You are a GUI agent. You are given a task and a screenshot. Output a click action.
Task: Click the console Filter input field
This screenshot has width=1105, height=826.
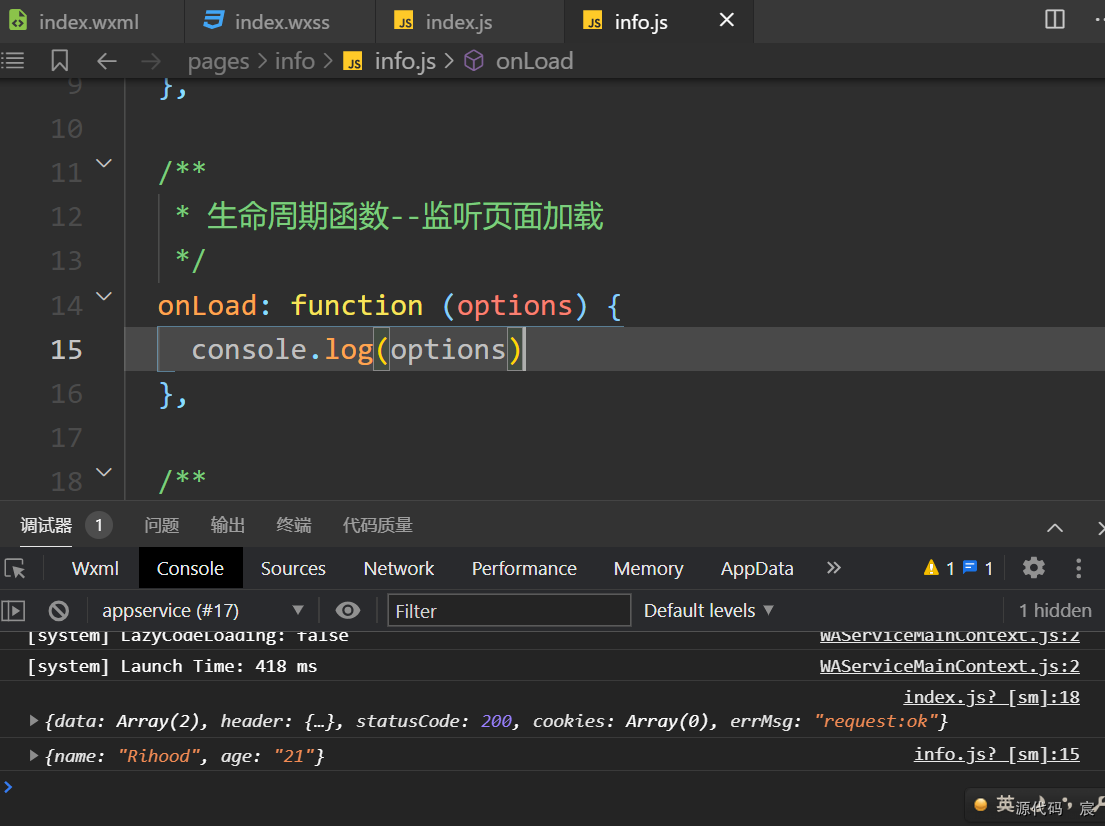[509, 610]
